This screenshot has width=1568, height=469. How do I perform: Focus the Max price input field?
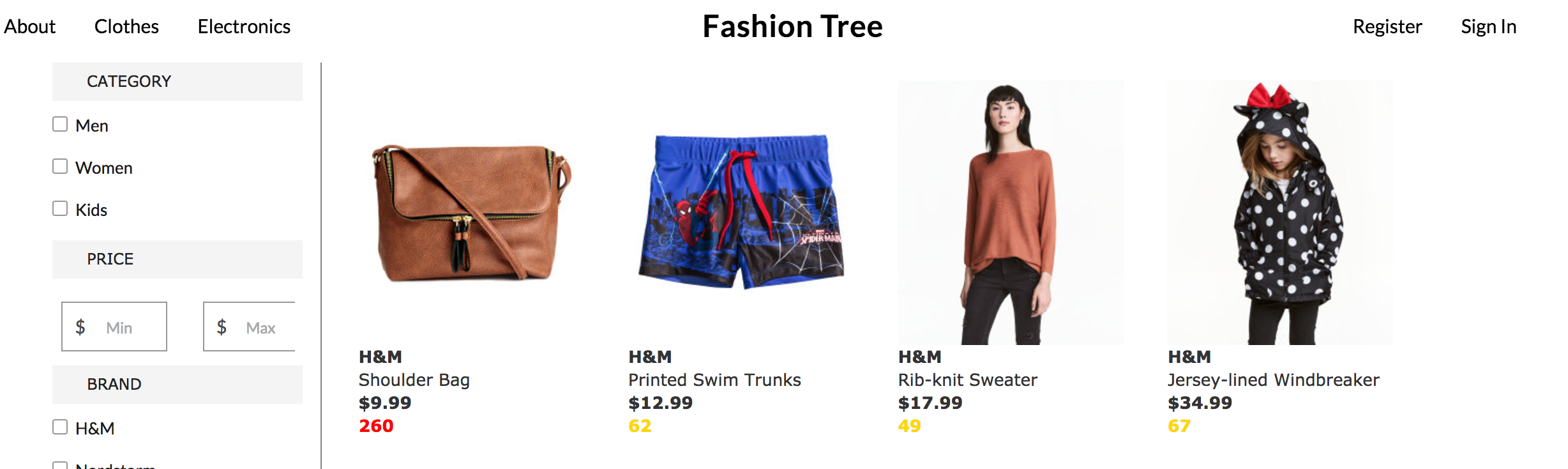[x=250, y=327]
